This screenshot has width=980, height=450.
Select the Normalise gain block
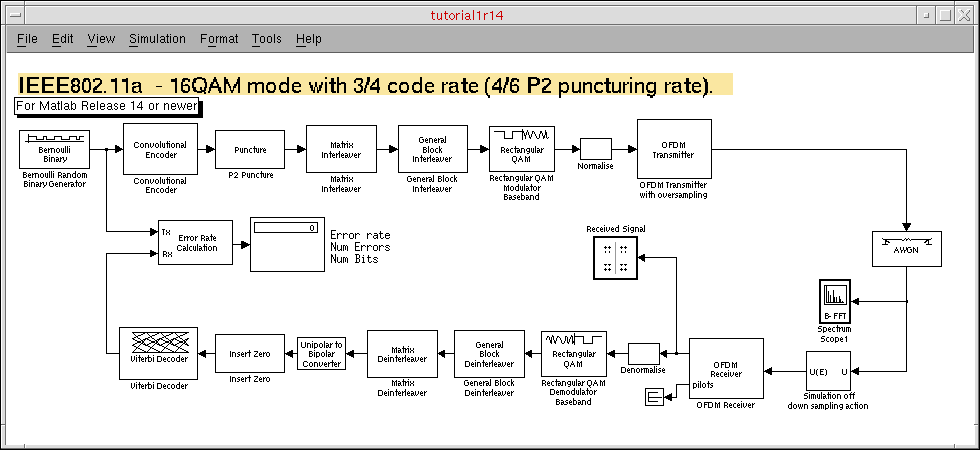tap(596, 149)
